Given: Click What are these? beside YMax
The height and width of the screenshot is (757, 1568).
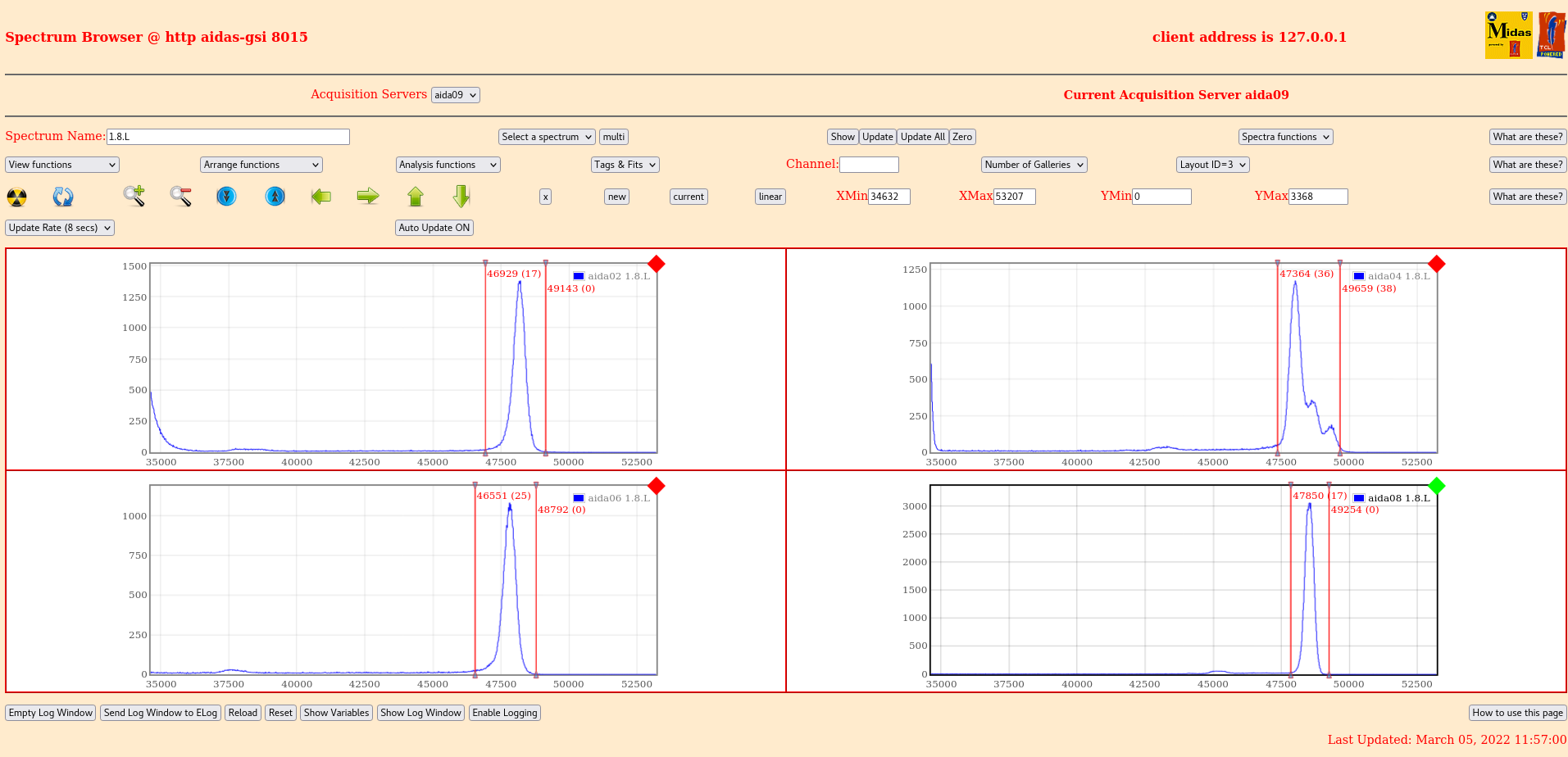Looking at the screenshot, I should [1528, 197].
